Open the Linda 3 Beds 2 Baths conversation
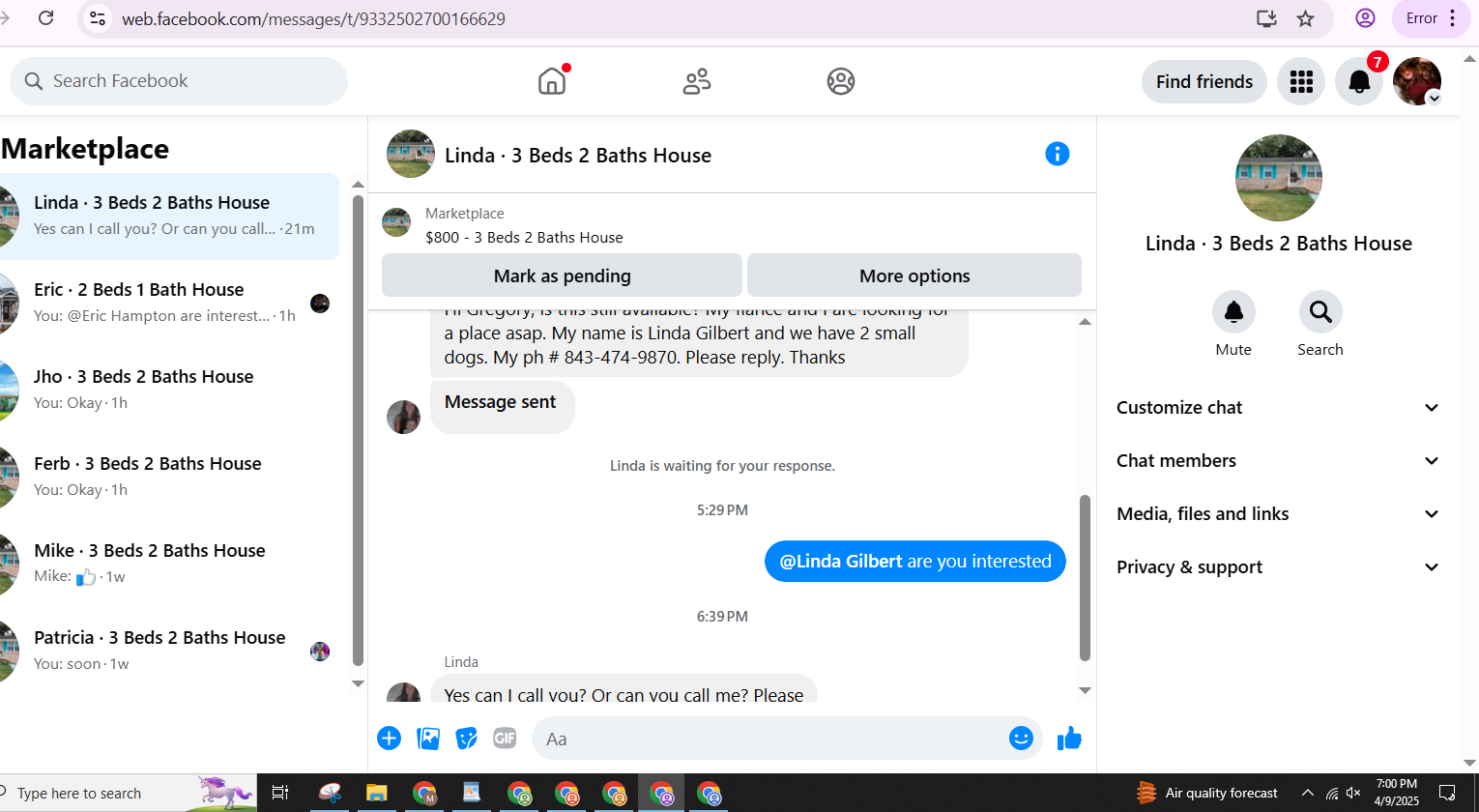1479x812 pixels. 169,217
